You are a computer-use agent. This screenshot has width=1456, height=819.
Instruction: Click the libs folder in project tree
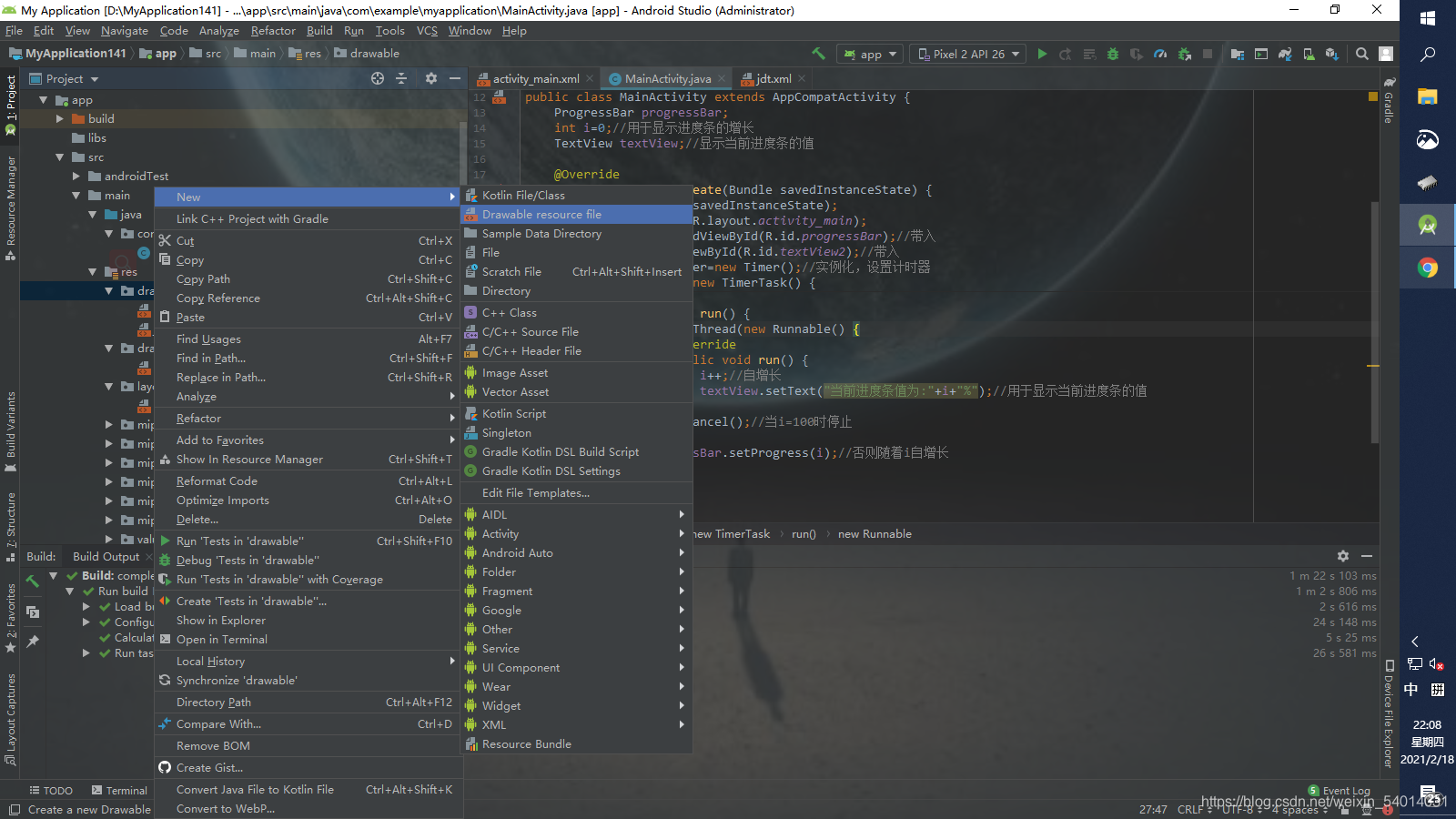(89, 138)
